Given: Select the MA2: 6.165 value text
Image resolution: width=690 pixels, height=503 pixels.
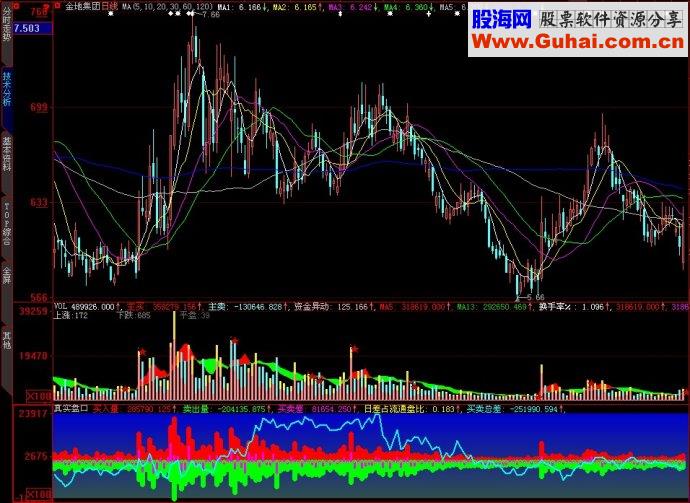Looking at the screenshot, I should 296,7.
